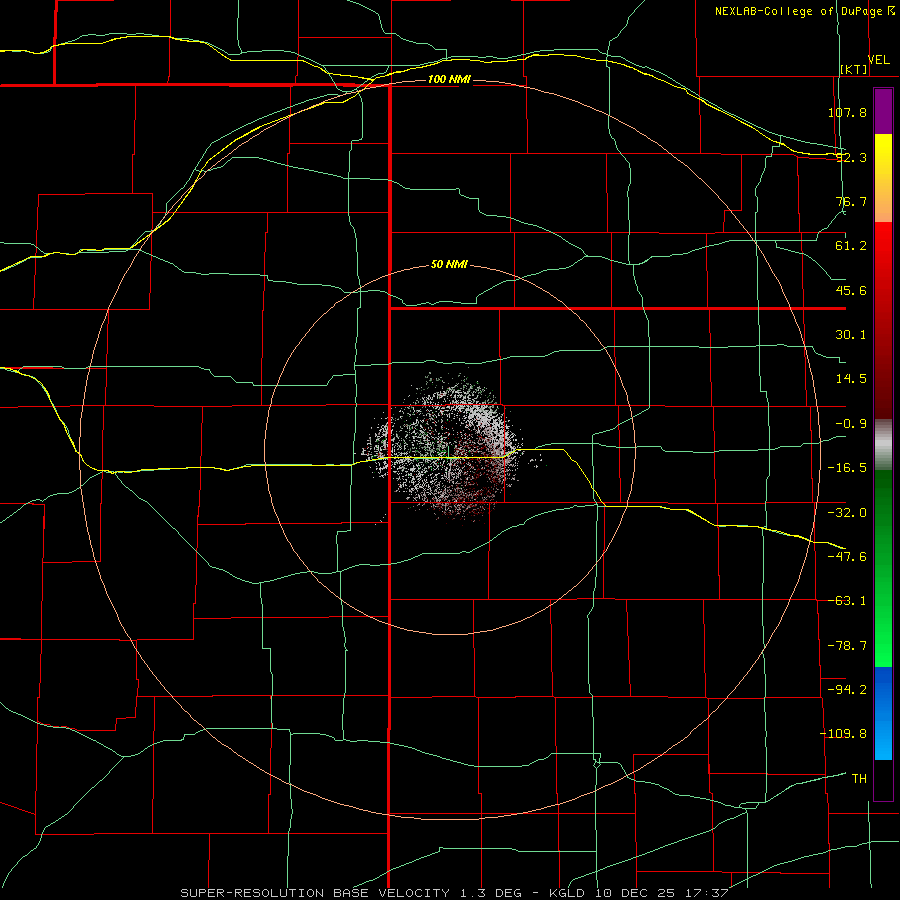Click the 50 NMI range ring label
900x900 pixels.
click(449, 264)
